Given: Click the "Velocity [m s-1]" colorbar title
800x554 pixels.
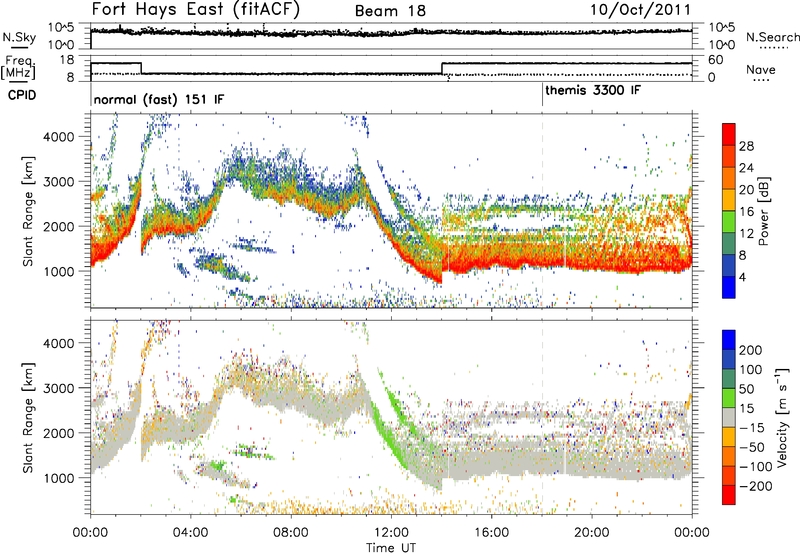Looking at the screenshot, I should [782, 417].
